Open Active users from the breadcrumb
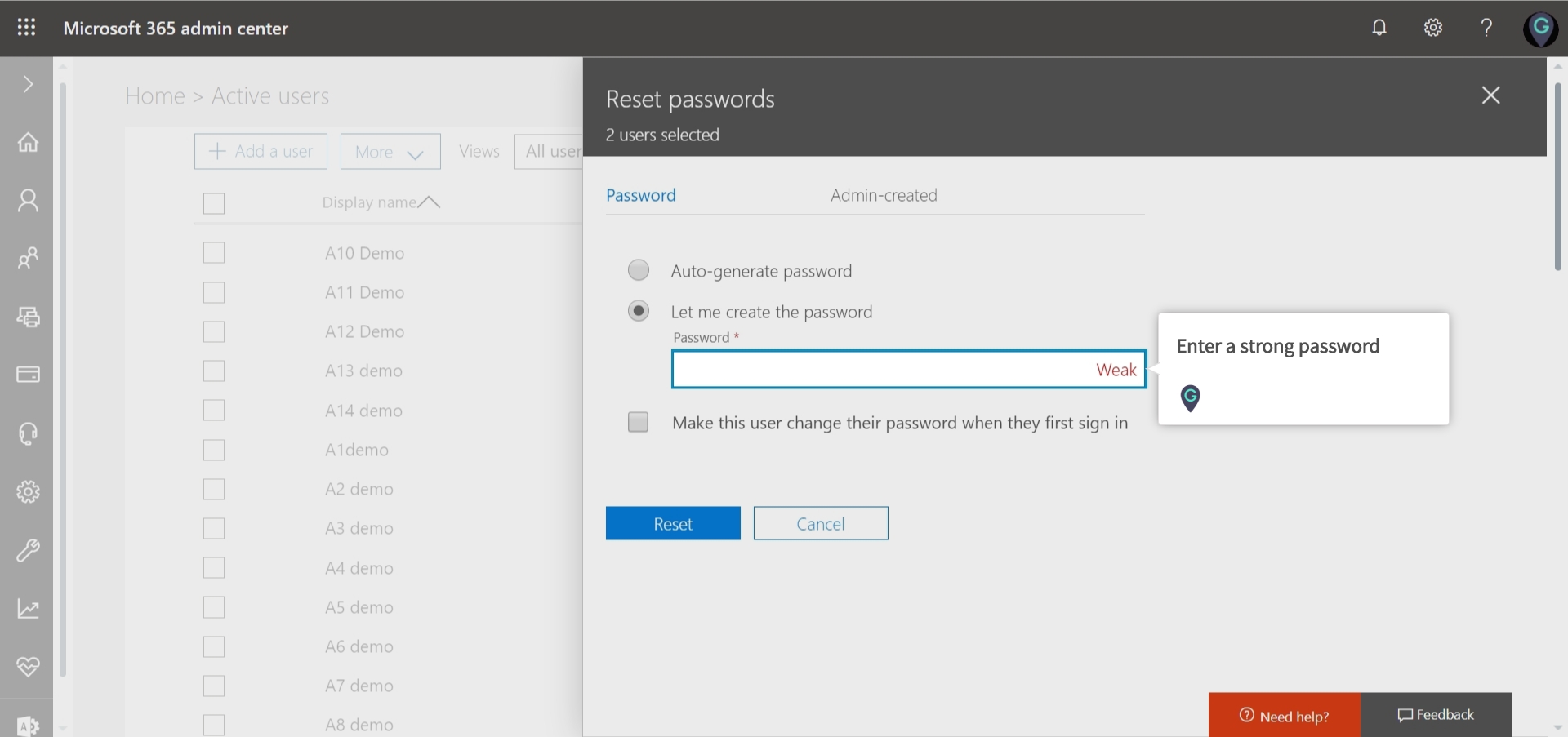This screenshot has height=737, width=1568. click(269, 95)
